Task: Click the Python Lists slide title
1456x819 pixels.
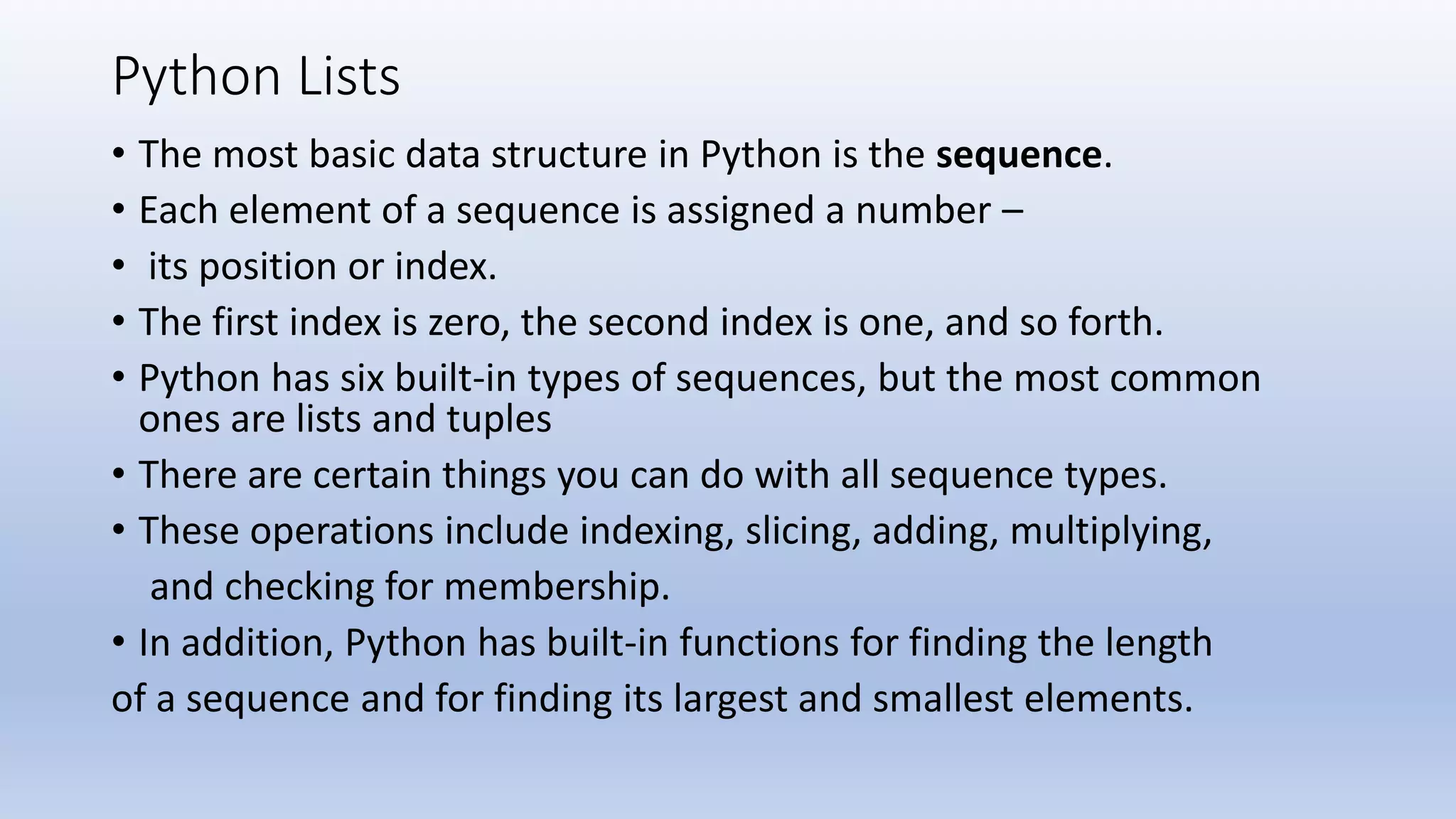Action: (x=256, y=77)
